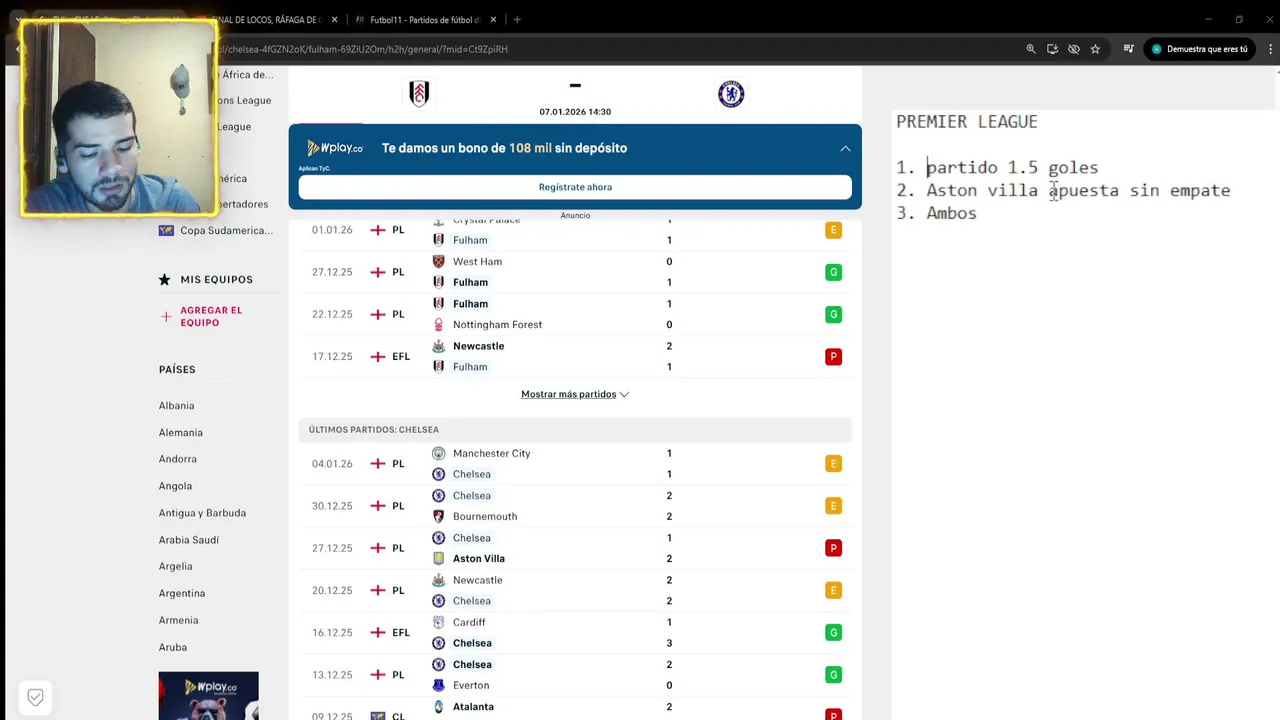This screenshot has width=1280, height=720.
Task: Open the yellow E badge for 20.12.25 Newcastle match
Action: [x=833, y=590]
